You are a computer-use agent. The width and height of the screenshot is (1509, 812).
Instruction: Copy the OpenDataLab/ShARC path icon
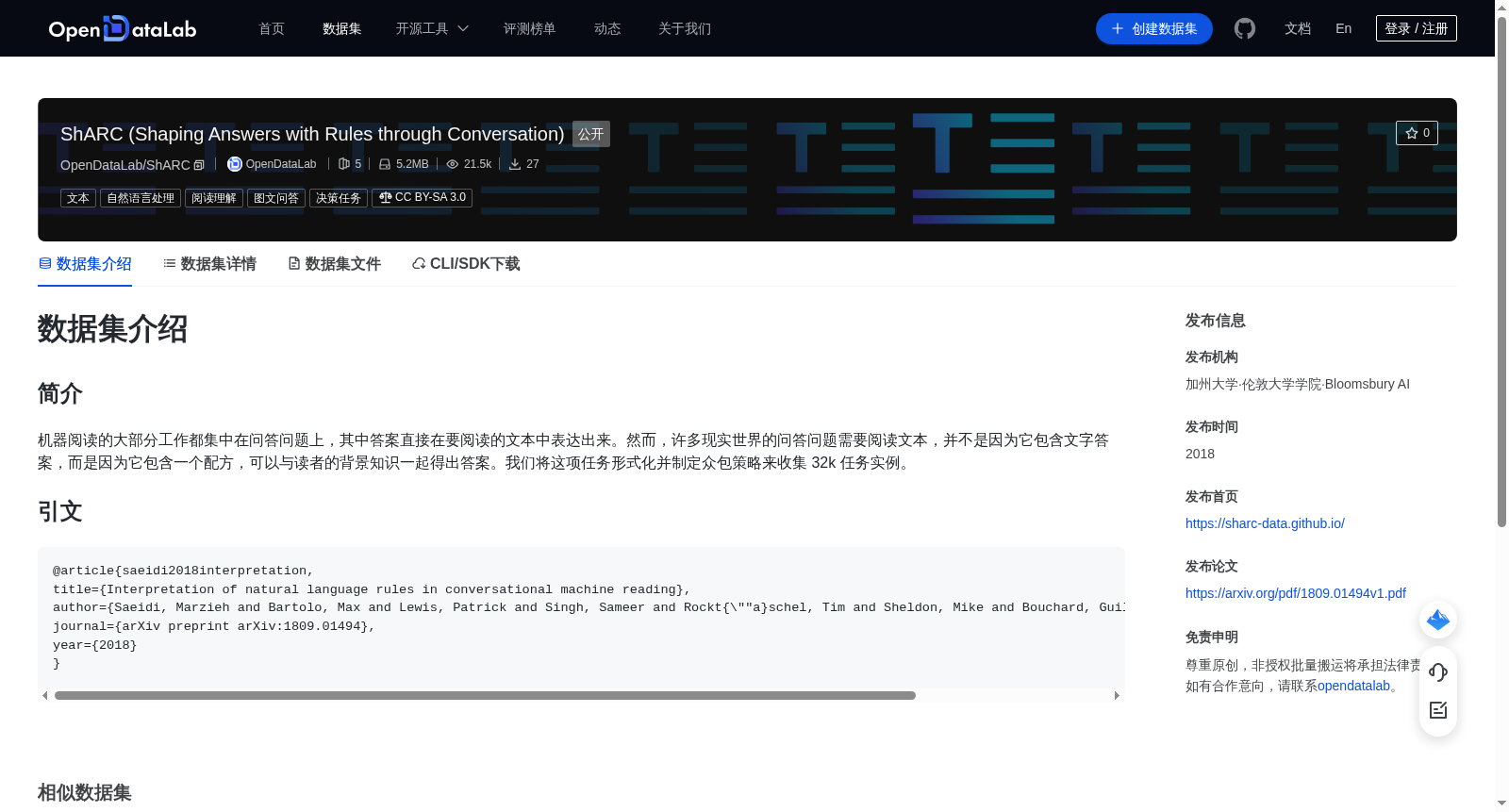199,165
